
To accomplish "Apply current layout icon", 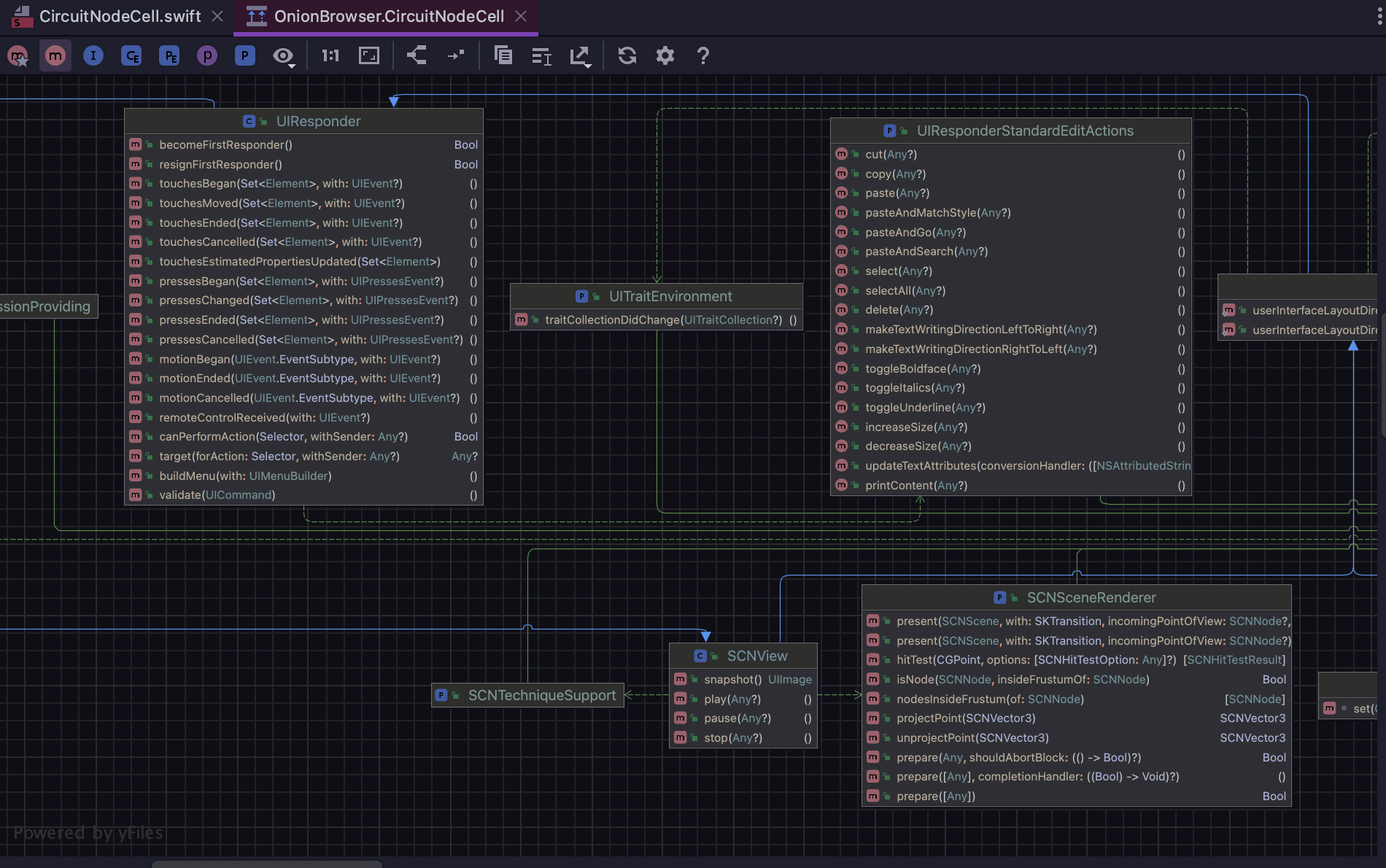I will [x=417, y=55].
